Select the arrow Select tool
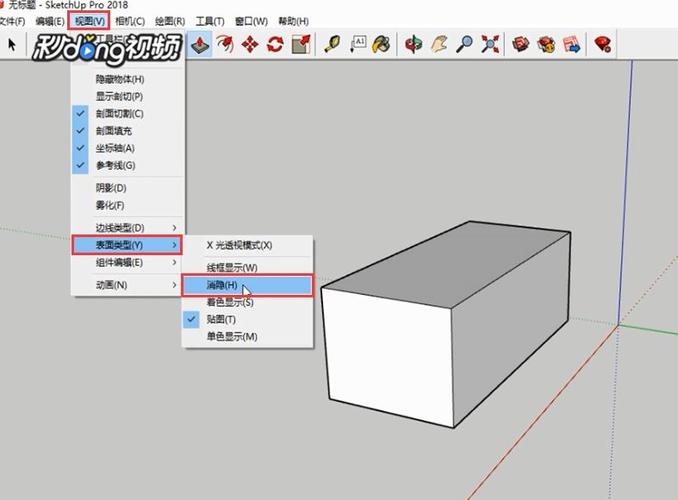678x500 pixels. (12, 44)
